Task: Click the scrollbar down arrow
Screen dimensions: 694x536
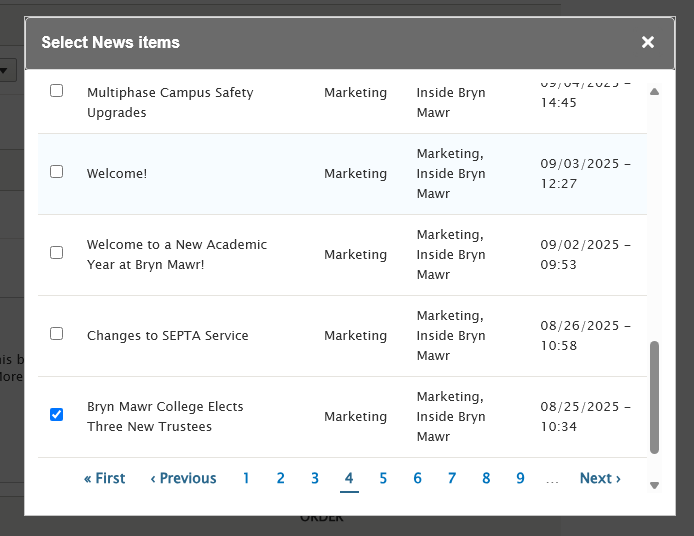Action: click(655, 485)
